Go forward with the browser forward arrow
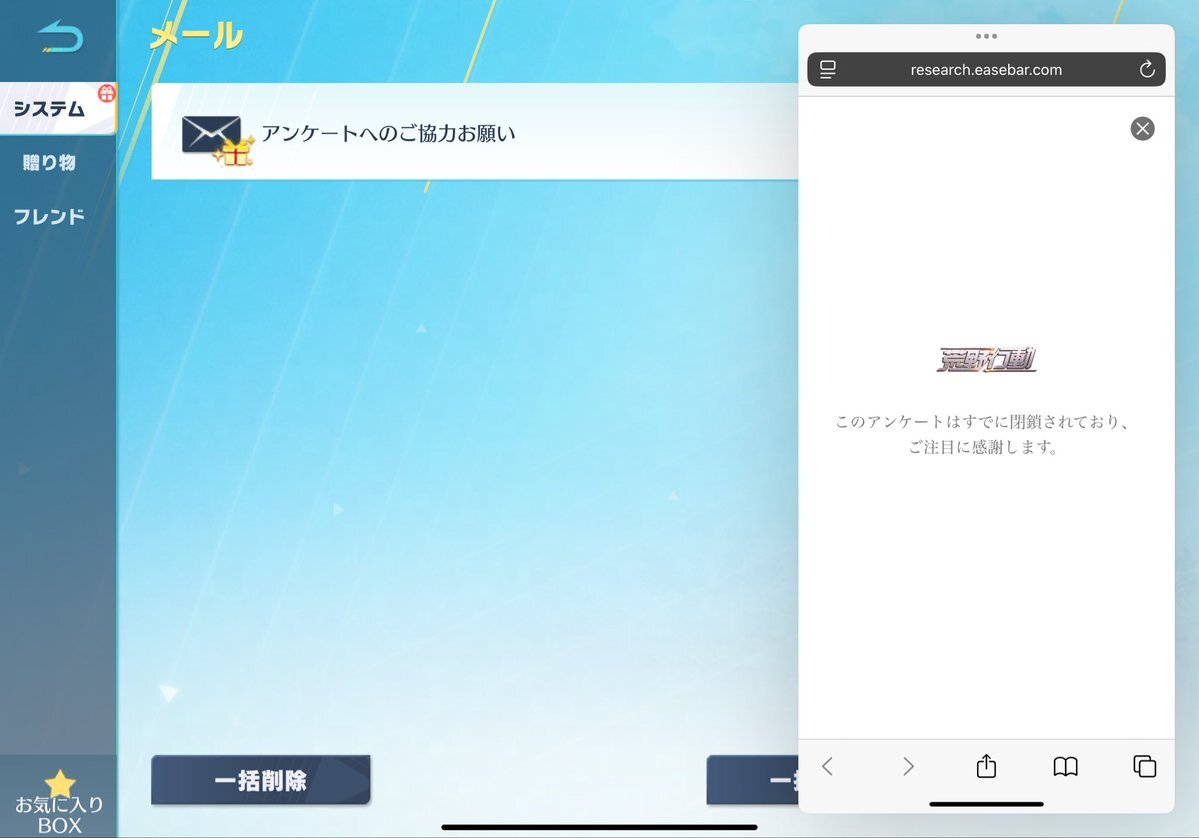 908,766
